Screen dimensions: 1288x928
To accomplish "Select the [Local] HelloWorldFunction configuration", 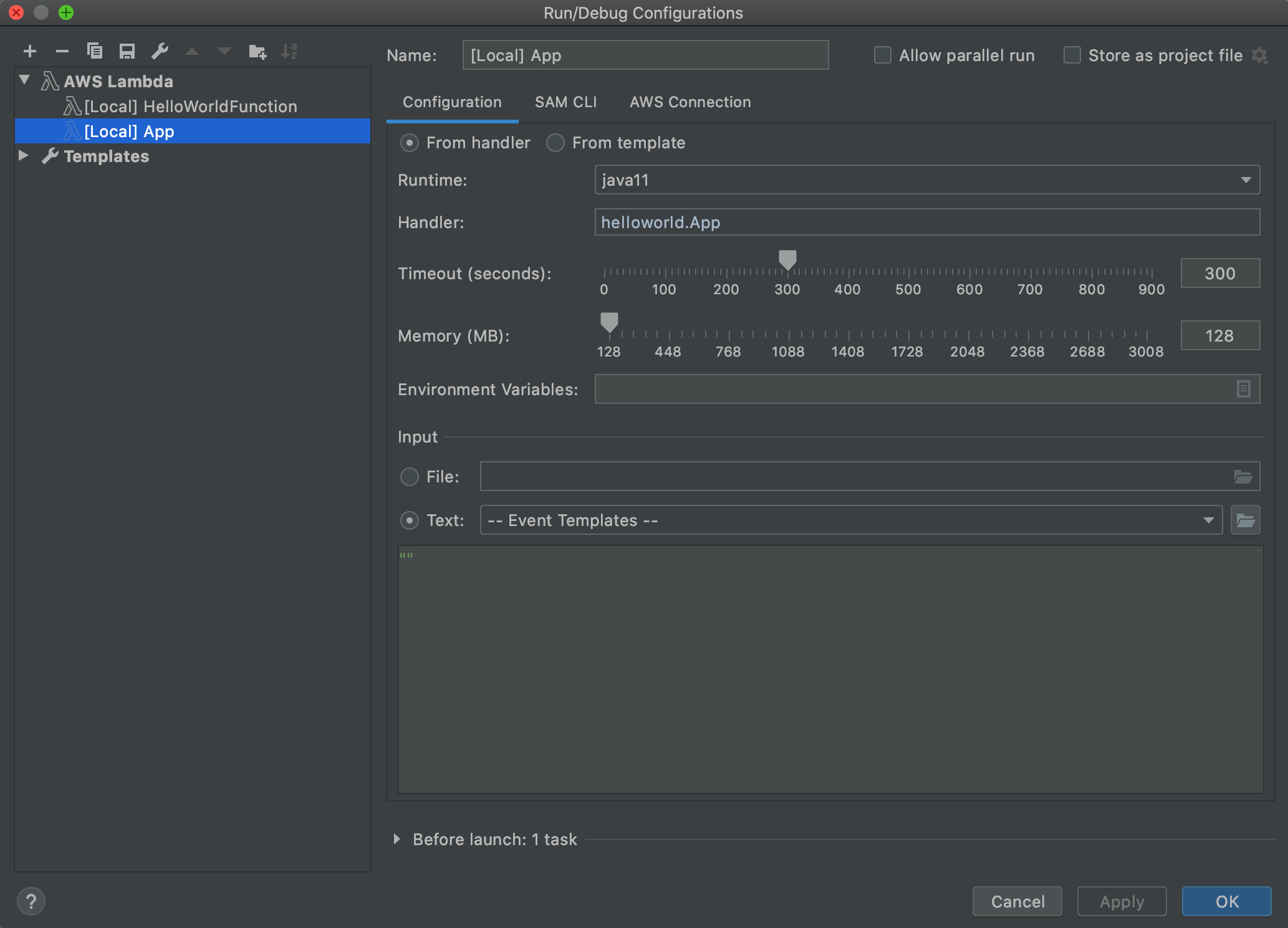I will click(190, 106).
